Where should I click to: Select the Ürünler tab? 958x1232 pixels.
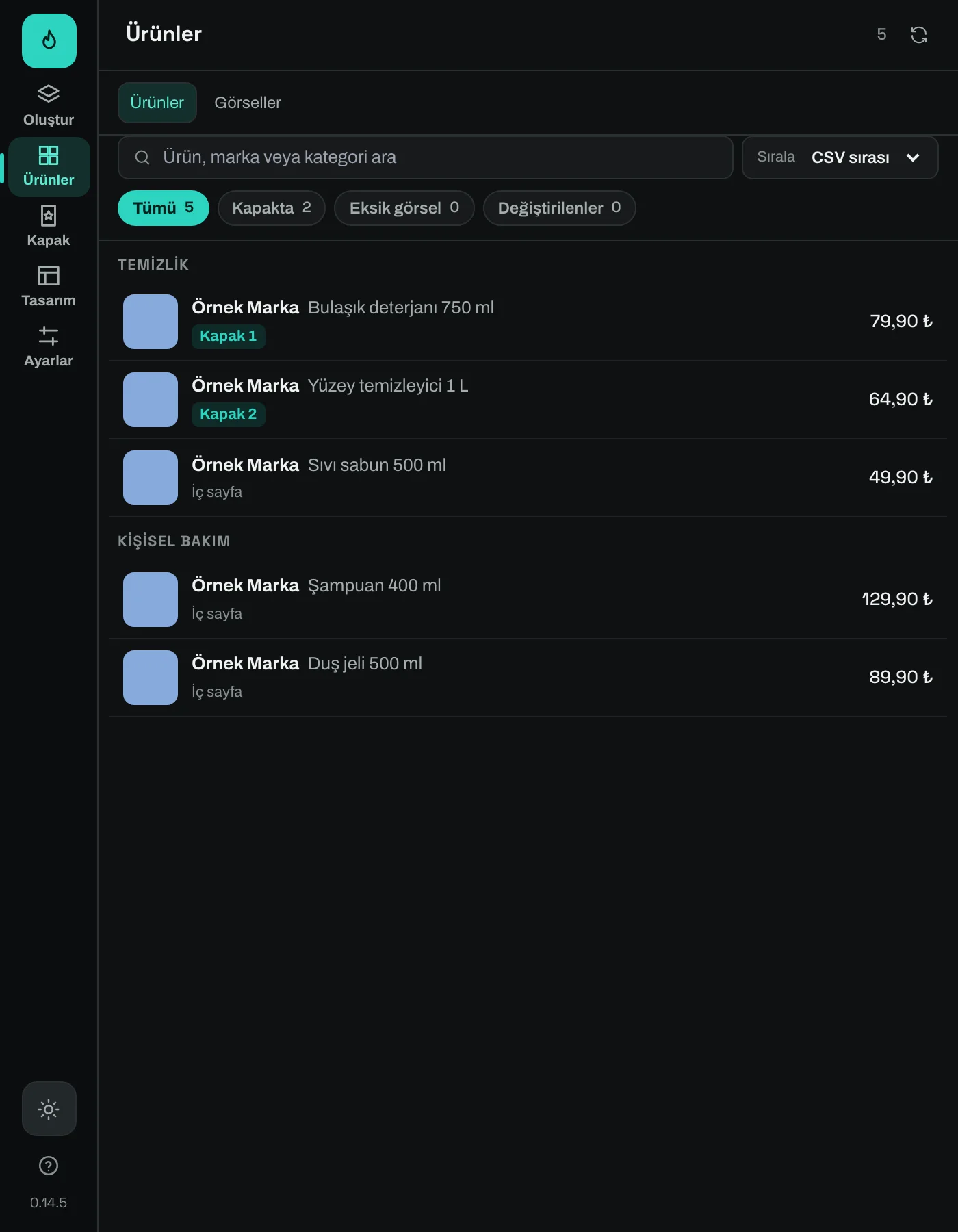tap(157, 103)
